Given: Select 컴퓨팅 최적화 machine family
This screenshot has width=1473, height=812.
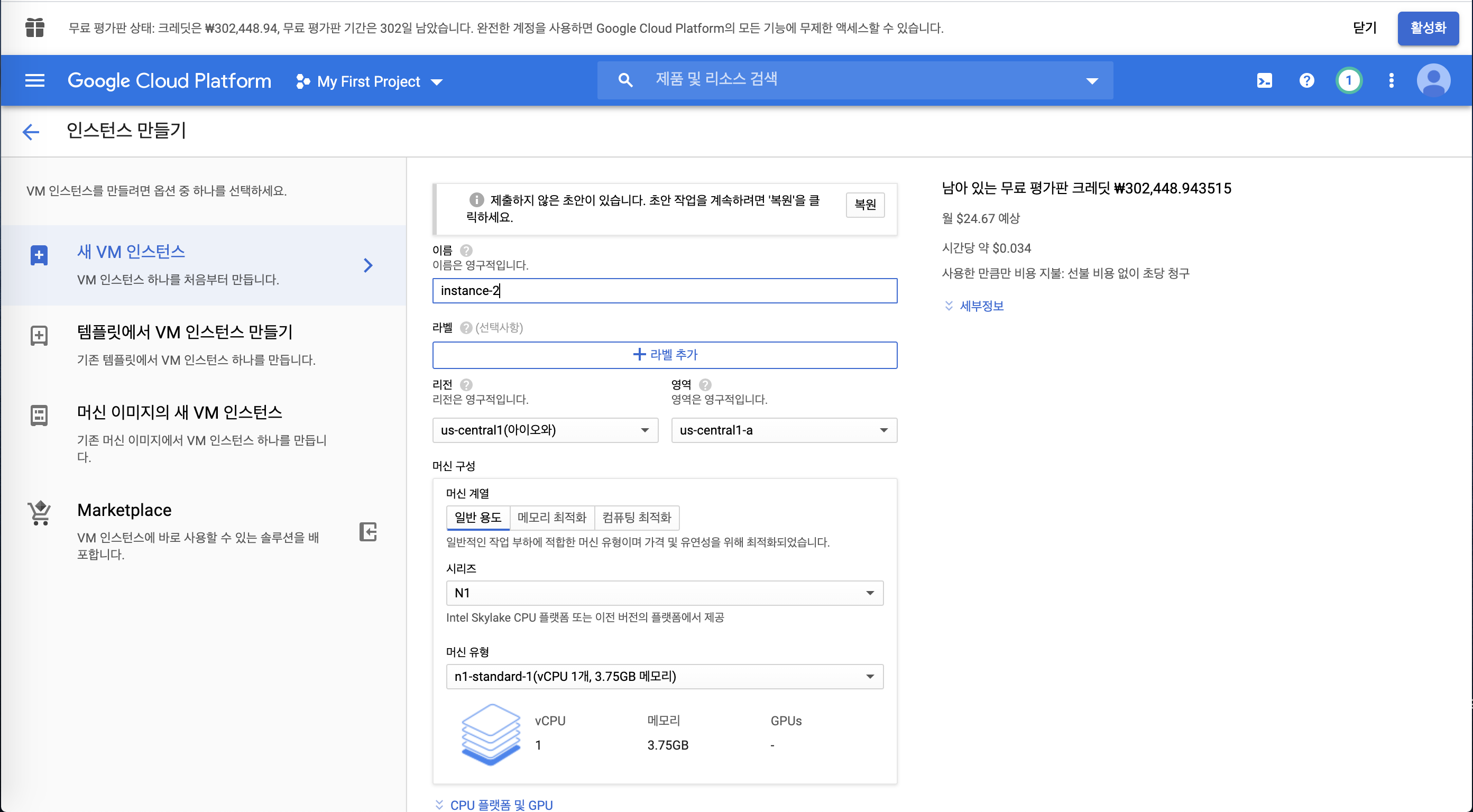Looking at the screenshot, I should [x=637, y=518].
